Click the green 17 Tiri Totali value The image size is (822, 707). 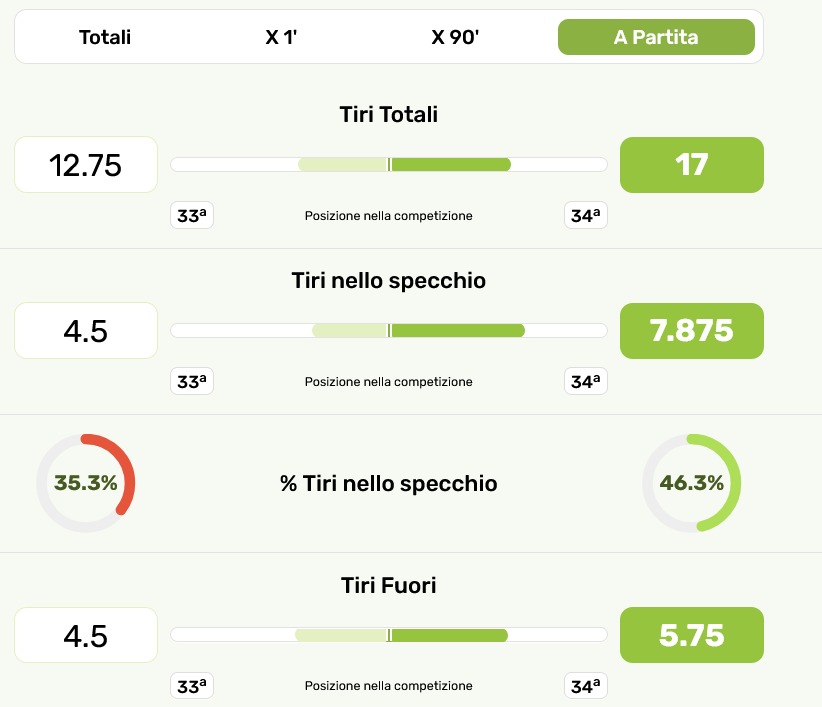tap(692, 164)
